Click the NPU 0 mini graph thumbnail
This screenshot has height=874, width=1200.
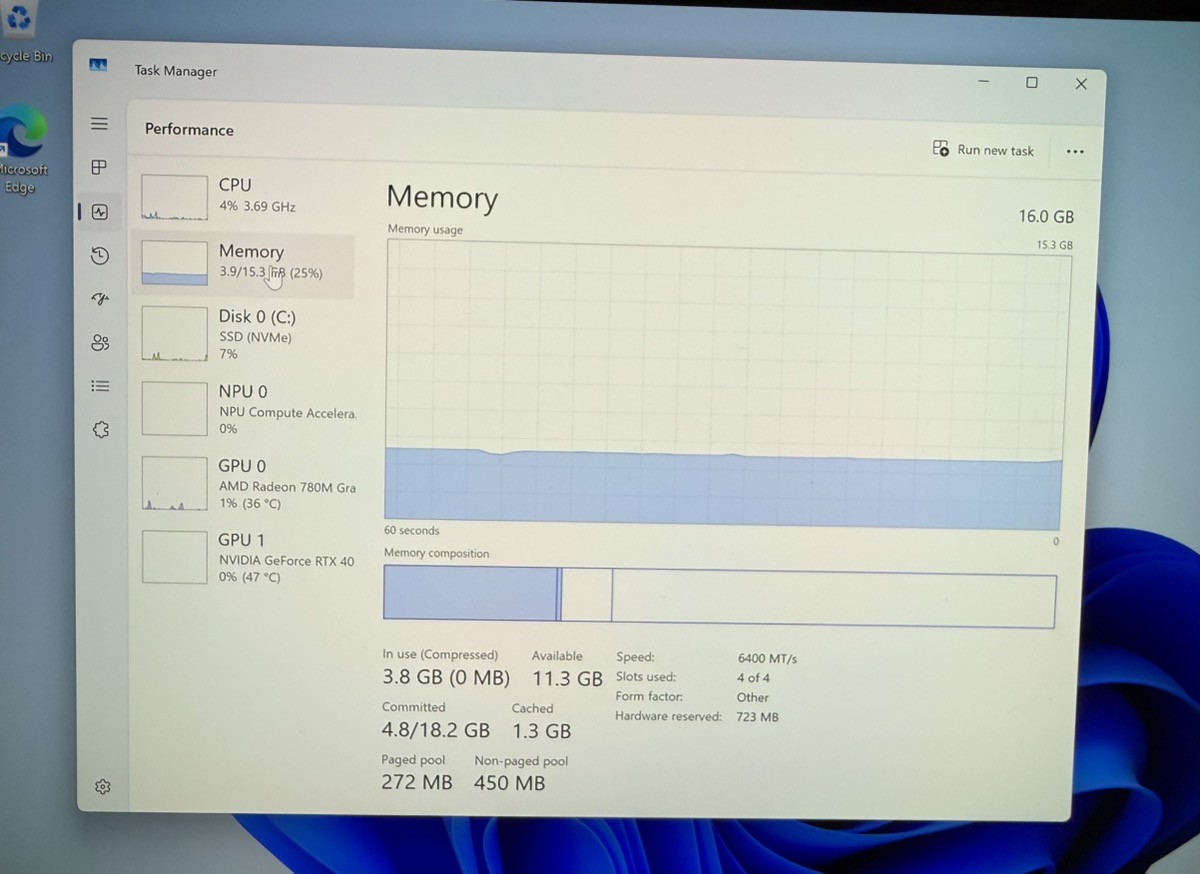[x=174, y=408]
